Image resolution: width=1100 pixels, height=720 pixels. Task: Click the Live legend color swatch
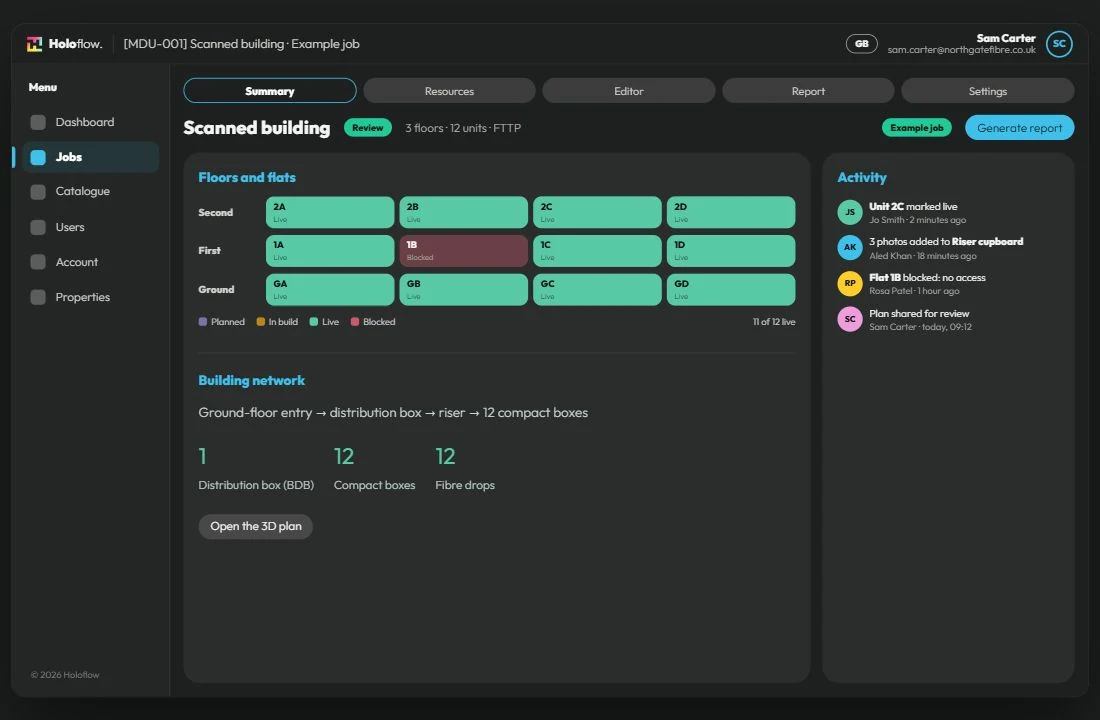(x=314, y=321)
